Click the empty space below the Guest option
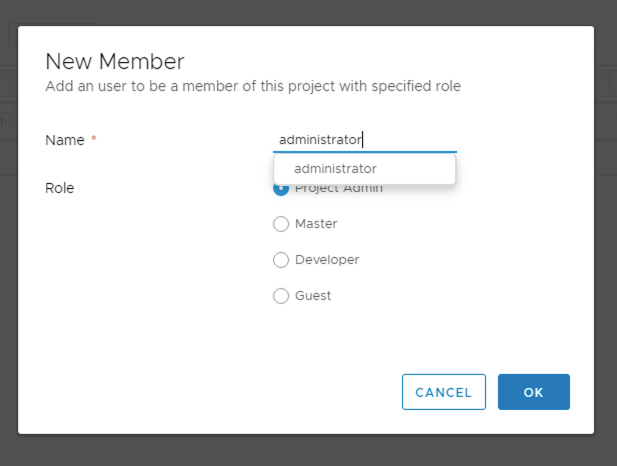617x466 pixels. 330,340
